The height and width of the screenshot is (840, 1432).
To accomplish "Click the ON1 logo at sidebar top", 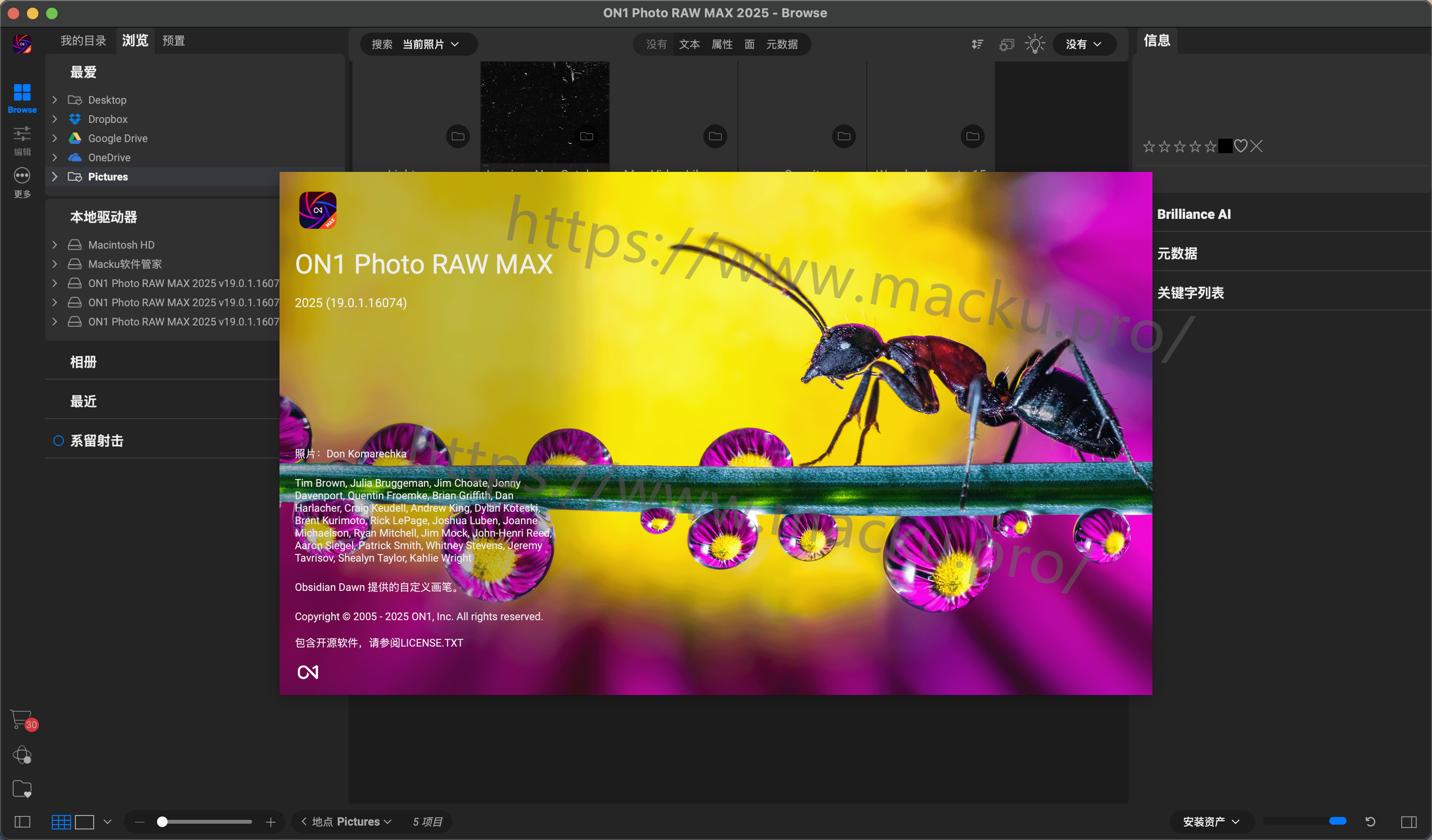I will (22, 44).
